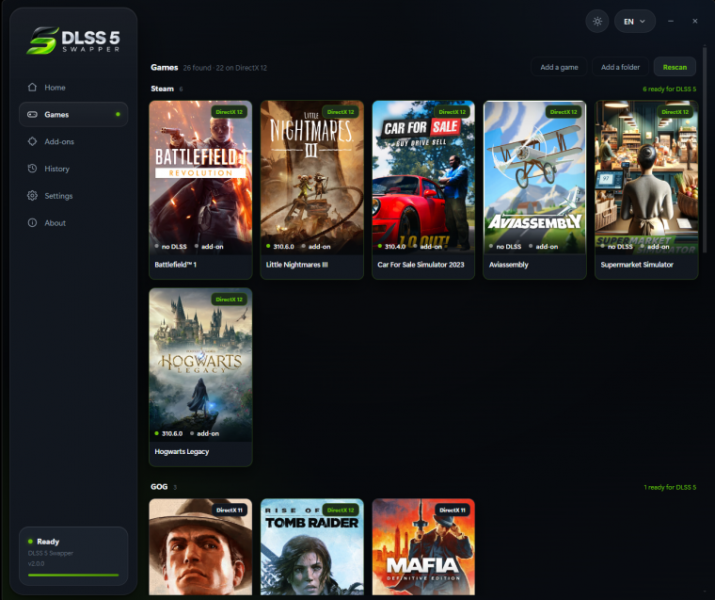Click the 'Supermarket Simulator' title text

637,264
